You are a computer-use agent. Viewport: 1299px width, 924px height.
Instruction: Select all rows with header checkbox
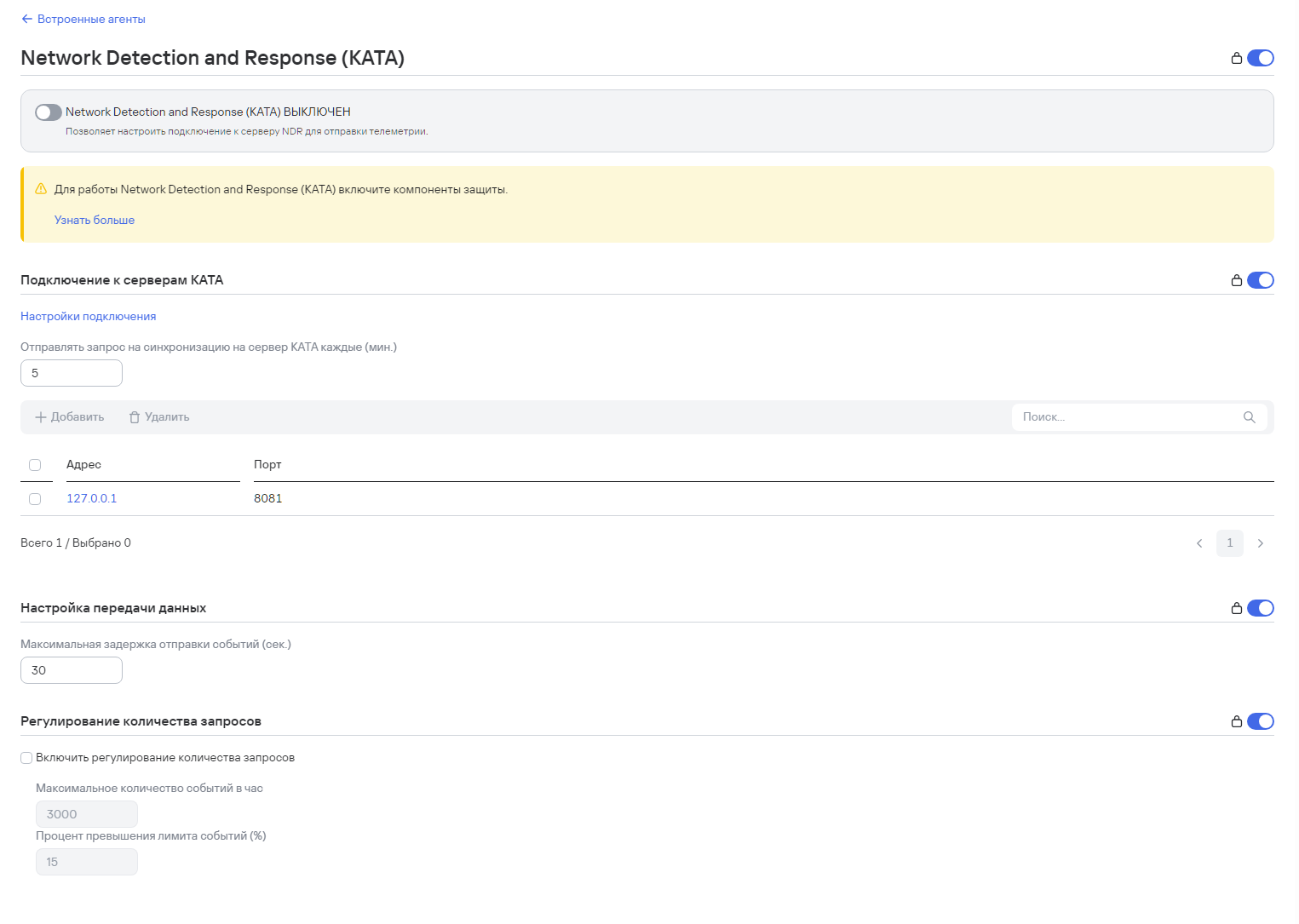coord(35,465)
